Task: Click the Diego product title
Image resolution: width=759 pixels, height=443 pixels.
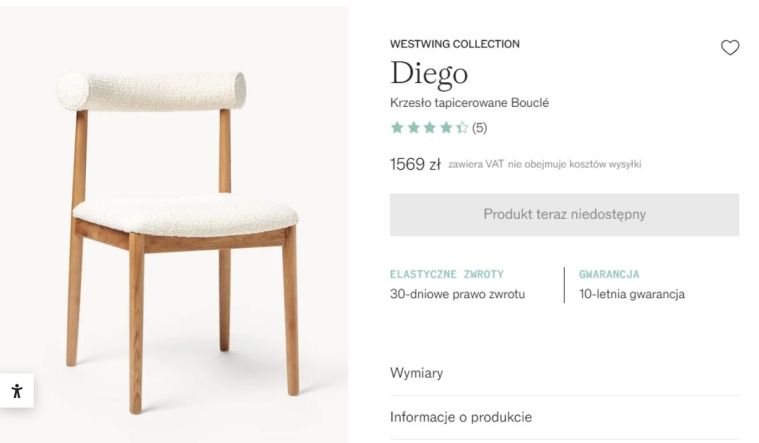Action: pos(429,74)
